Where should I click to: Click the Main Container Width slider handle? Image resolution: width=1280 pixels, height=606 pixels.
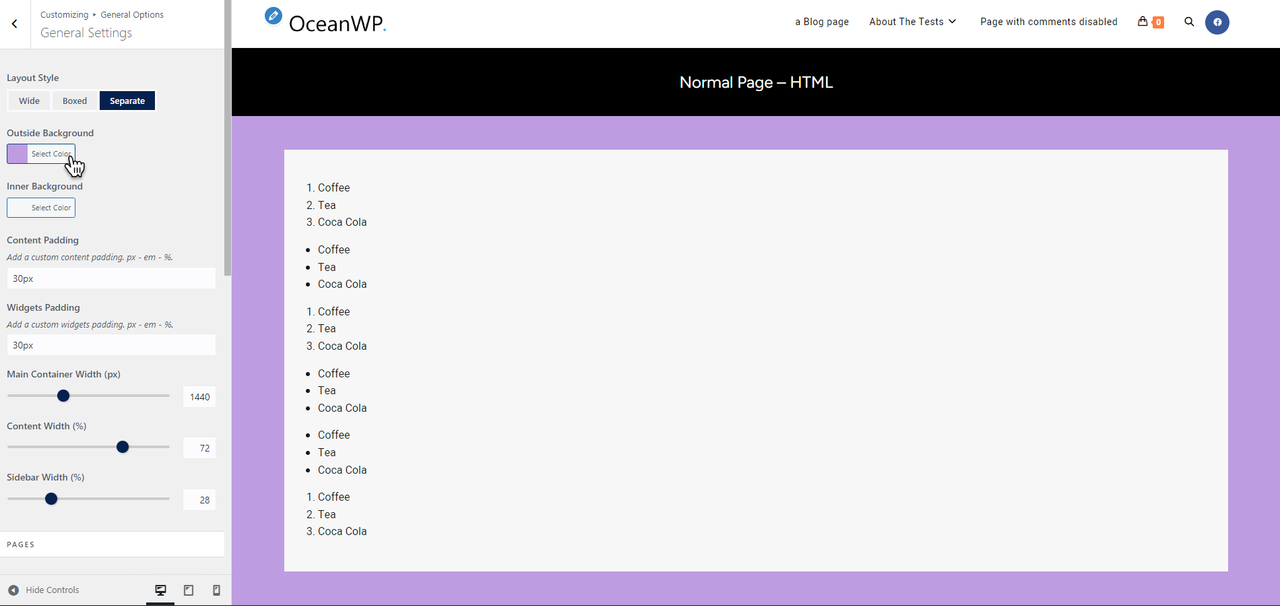(63, 396)
